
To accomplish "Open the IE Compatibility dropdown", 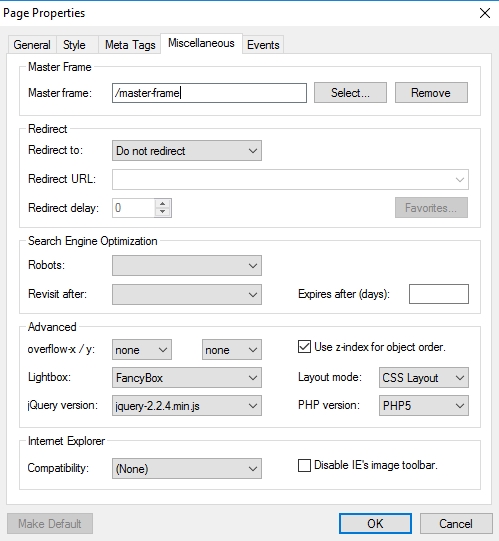I will point(187,469).
